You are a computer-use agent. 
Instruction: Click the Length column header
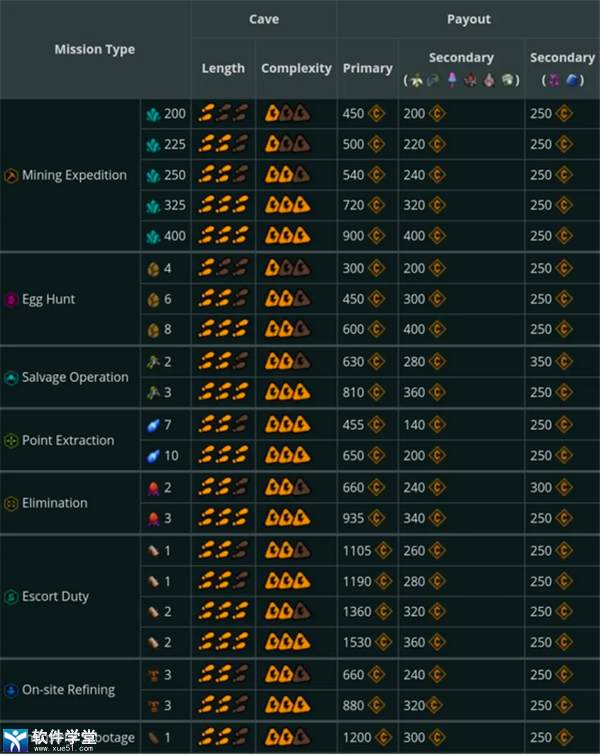tap(223, 68)
